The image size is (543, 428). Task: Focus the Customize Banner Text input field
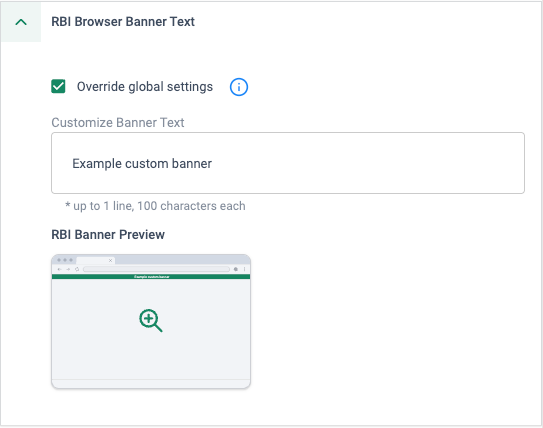click(288, 163)
